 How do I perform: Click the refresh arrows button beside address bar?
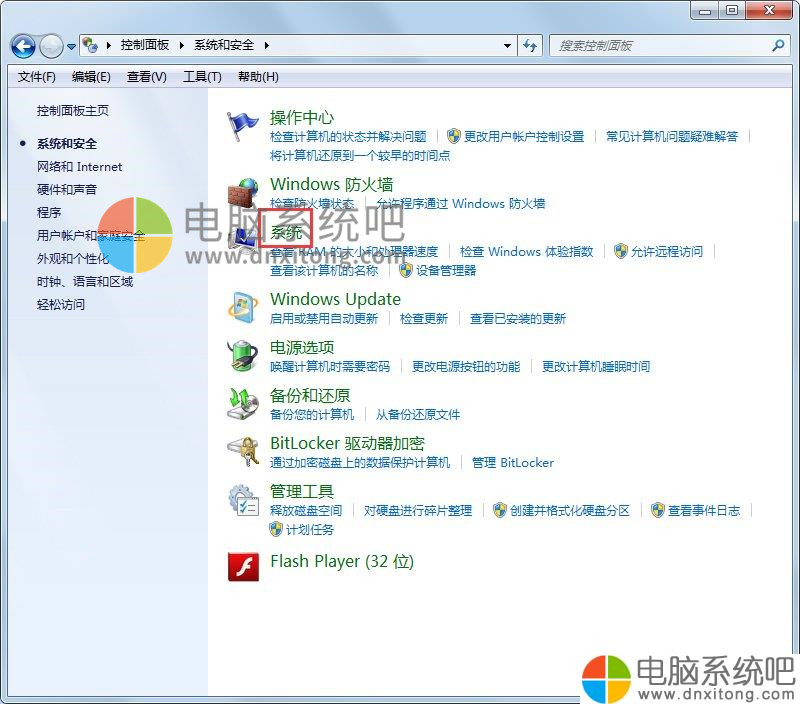(530, 46)
